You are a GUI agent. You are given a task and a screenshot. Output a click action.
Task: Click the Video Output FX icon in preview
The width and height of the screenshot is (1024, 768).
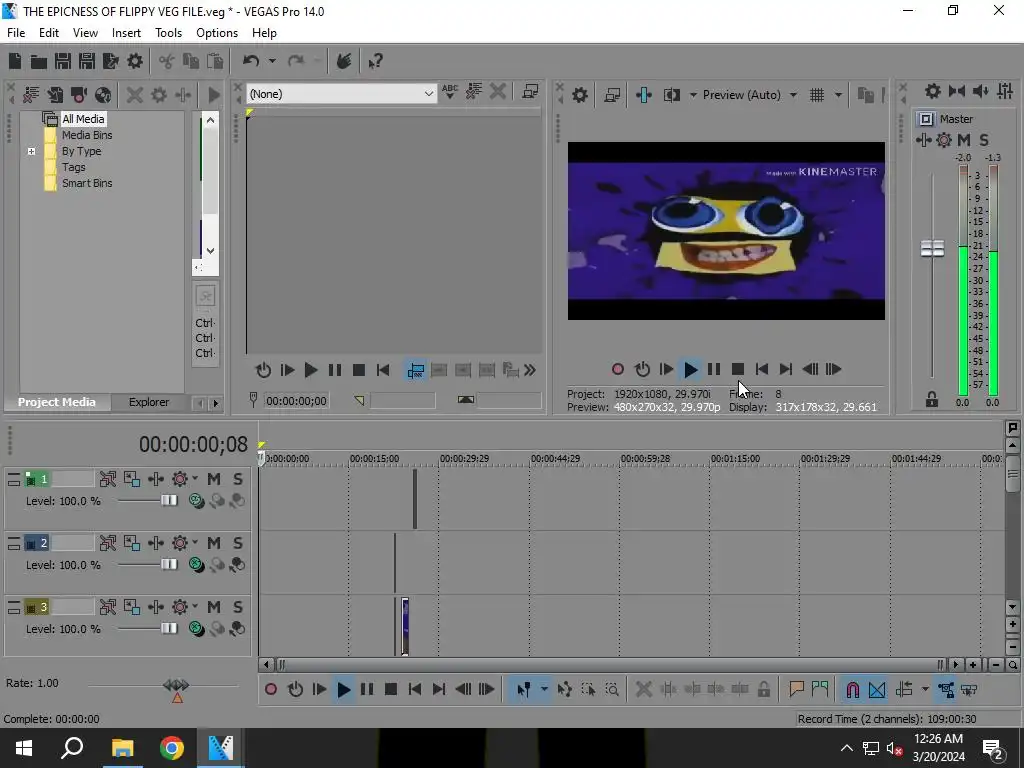pyautogui.click(x=644, y=95)
